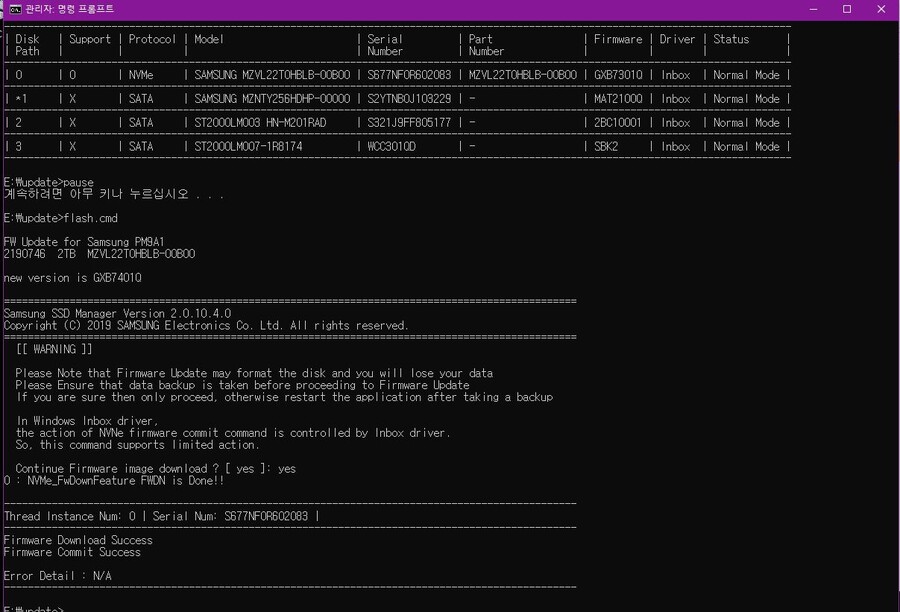
Task: Click the '[[ WARNING ]]' heading
Action: click(54, 350)
